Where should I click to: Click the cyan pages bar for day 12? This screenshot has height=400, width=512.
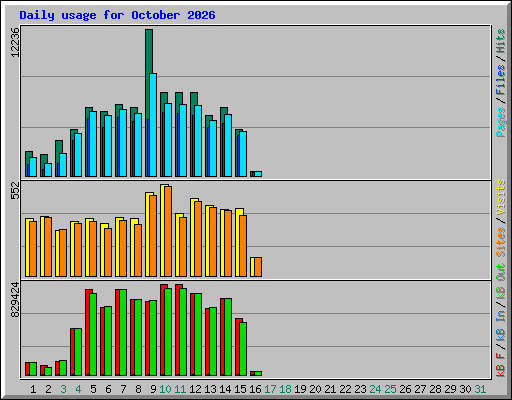pos(198,141)
